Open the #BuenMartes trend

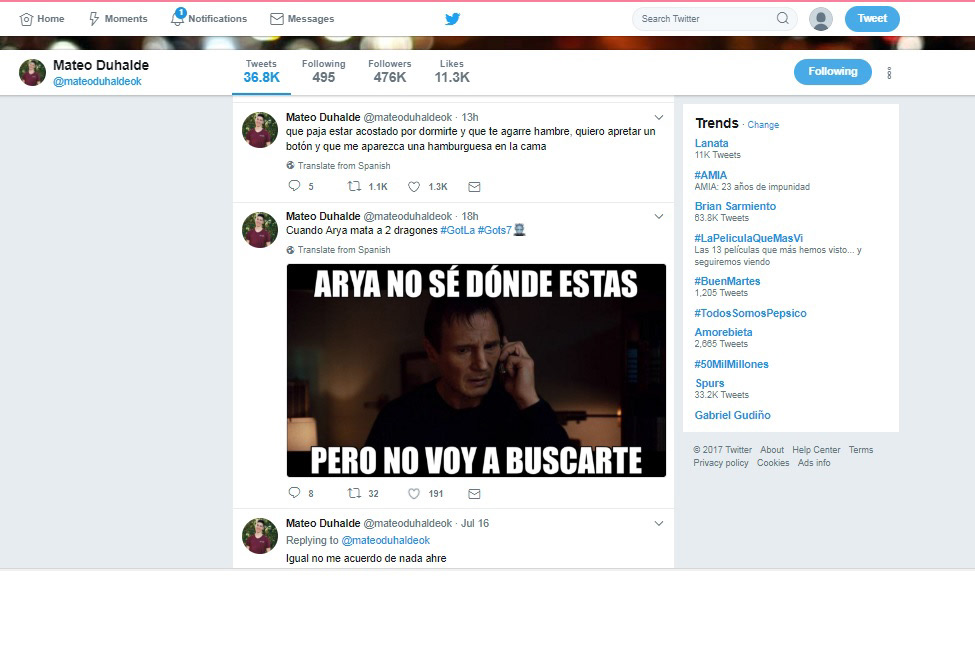[x=727, y=281]
